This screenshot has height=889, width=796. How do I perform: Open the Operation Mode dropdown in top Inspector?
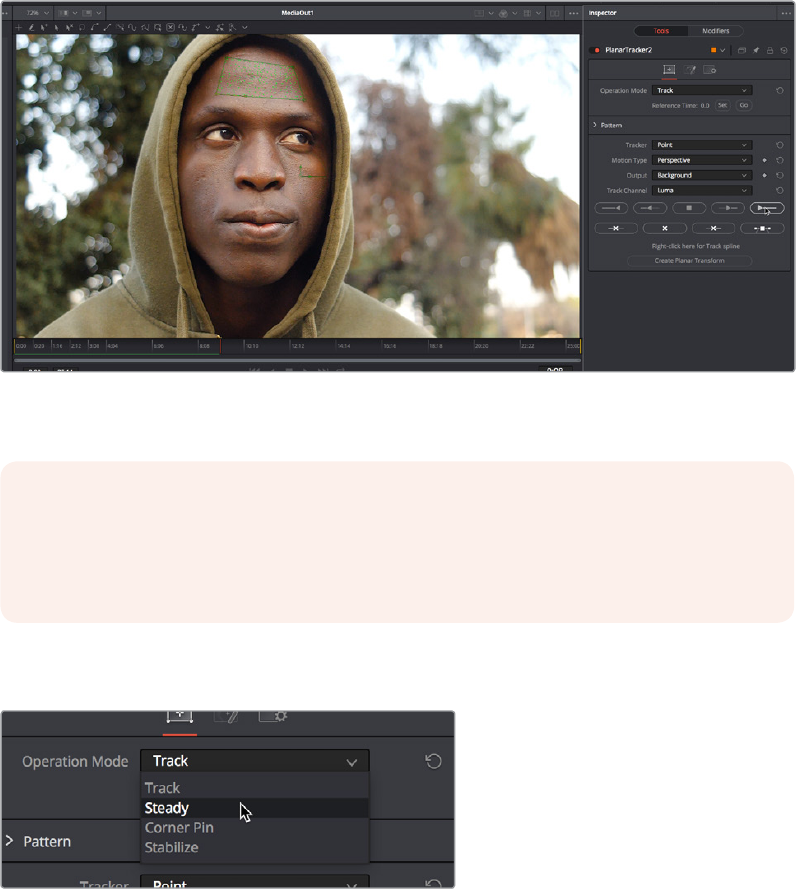pos(702,90)
